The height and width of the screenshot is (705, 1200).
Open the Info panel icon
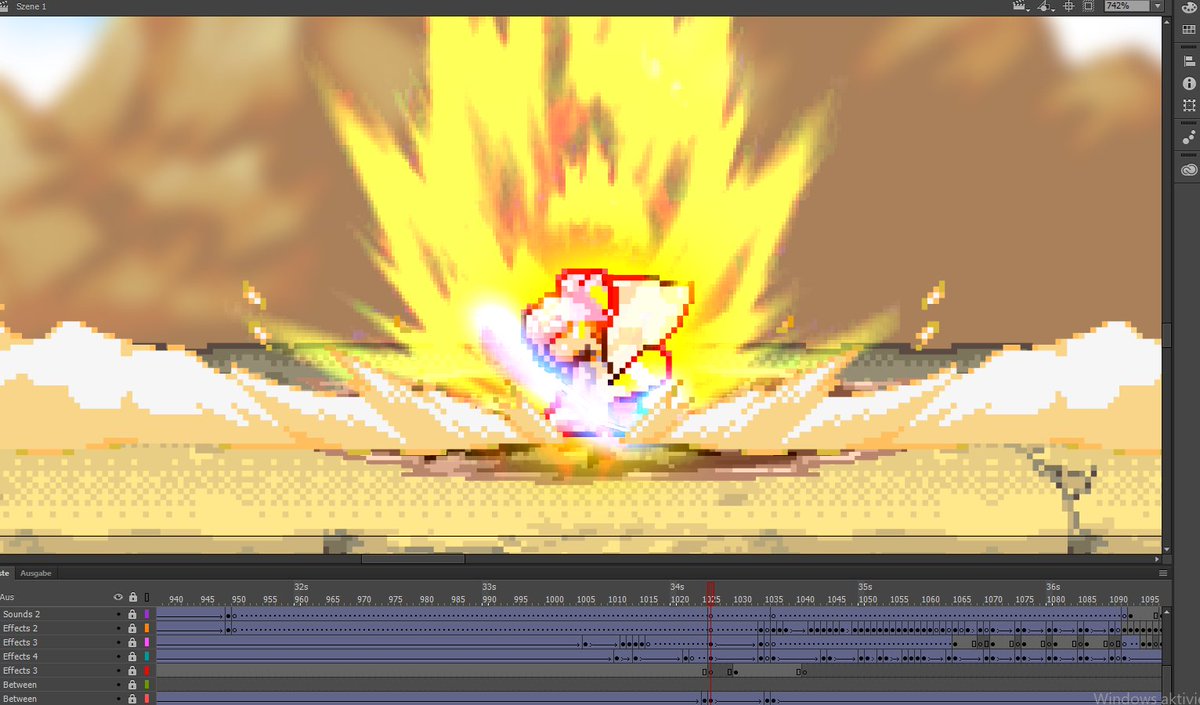click(x=1189, y=81)
